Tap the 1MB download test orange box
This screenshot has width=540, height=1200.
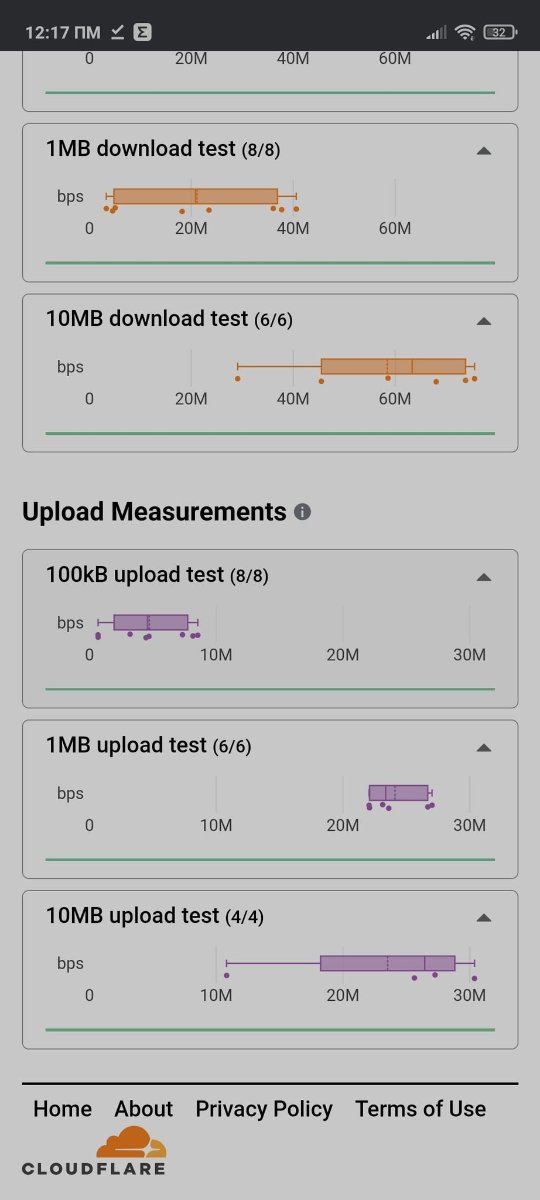point(196,196)
